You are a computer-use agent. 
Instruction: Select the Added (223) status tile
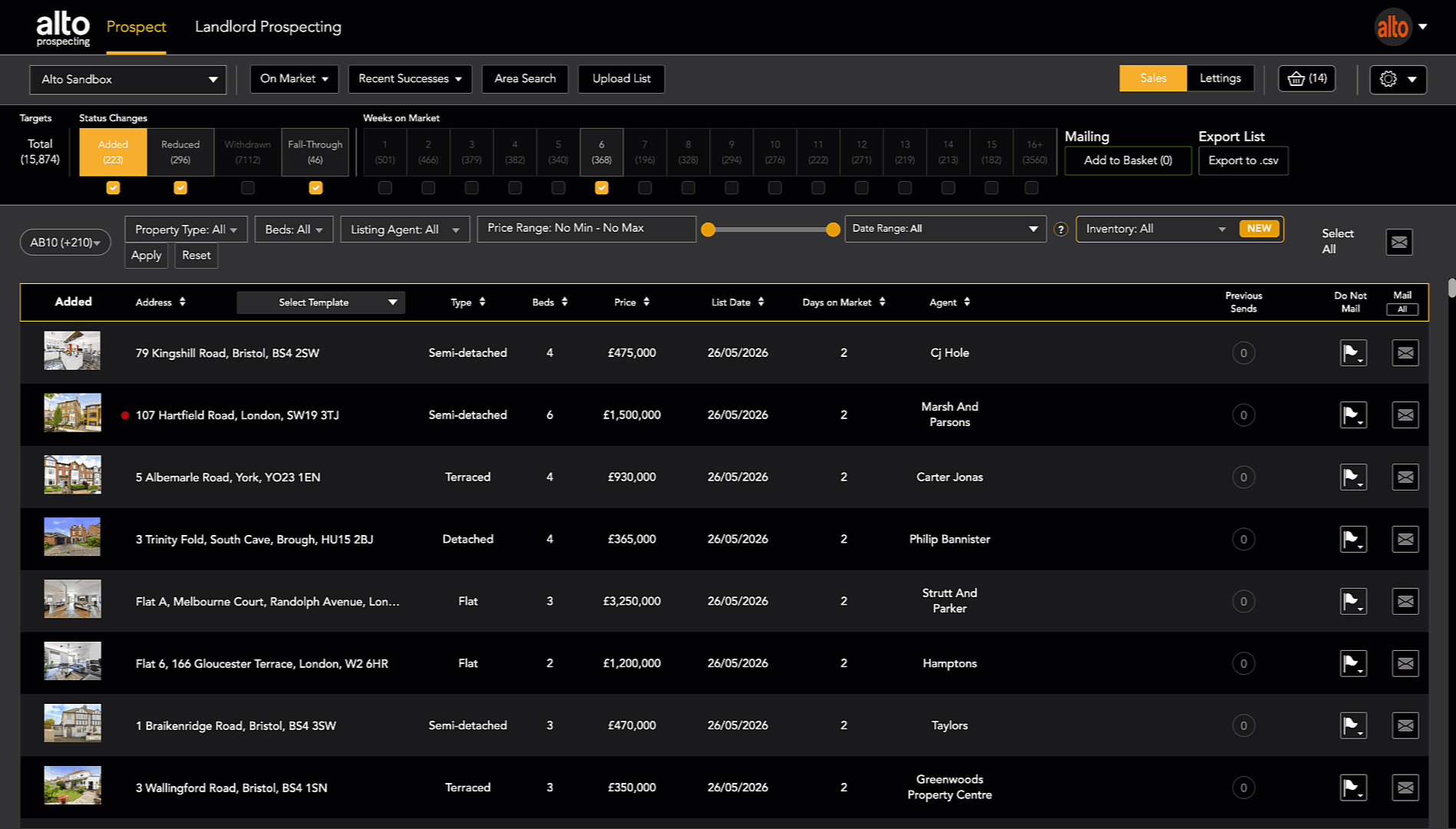(x=113, y=152)
